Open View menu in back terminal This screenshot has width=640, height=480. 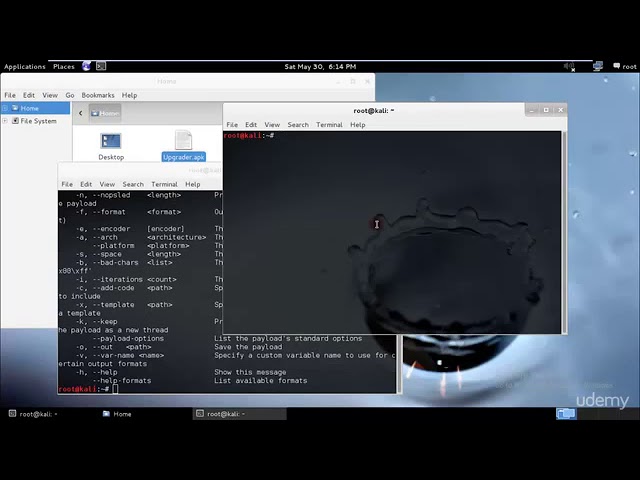[x=107, y=184]
